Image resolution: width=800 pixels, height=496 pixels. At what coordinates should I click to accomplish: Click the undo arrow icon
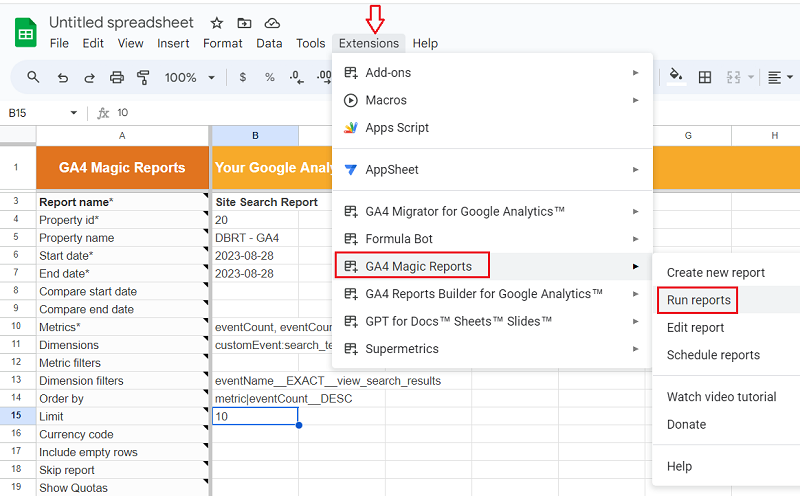(x=62, y=78)
